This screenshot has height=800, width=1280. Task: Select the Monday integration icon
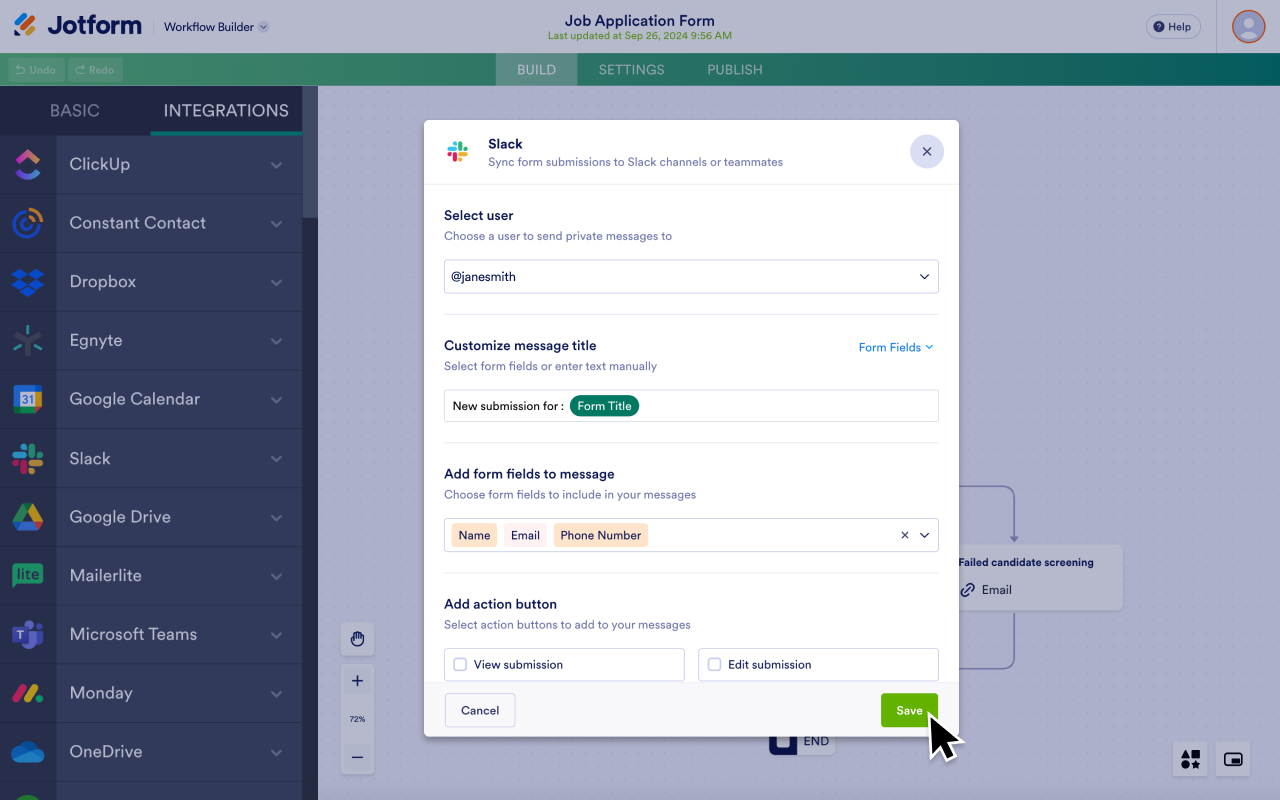28,693
